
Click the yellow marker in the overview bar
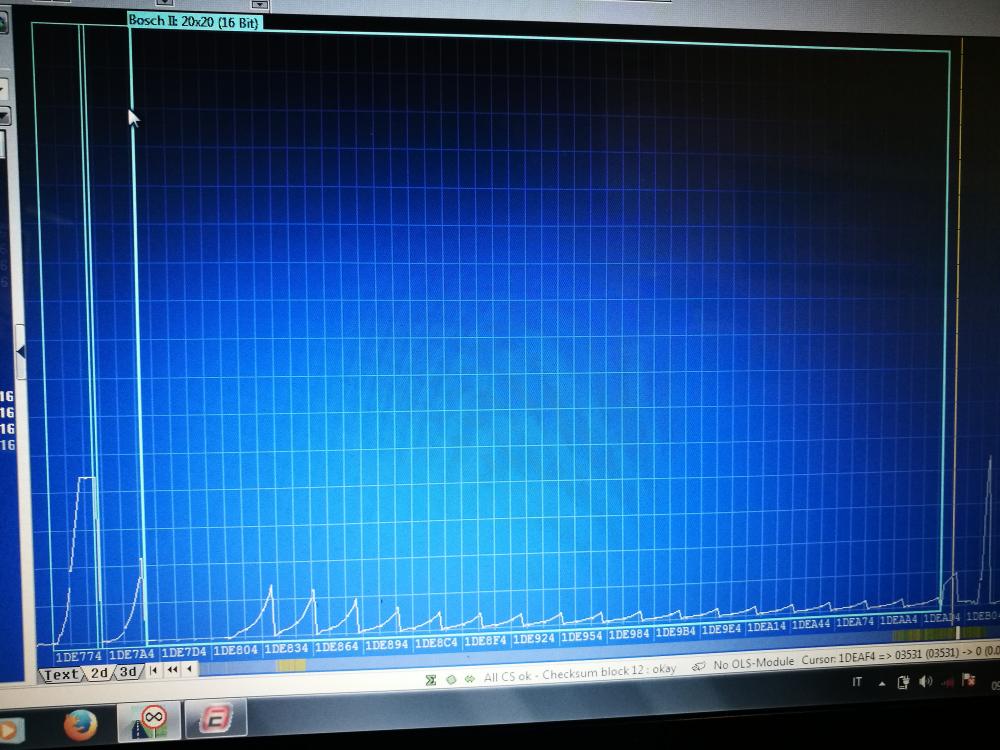tap(291, 665)
